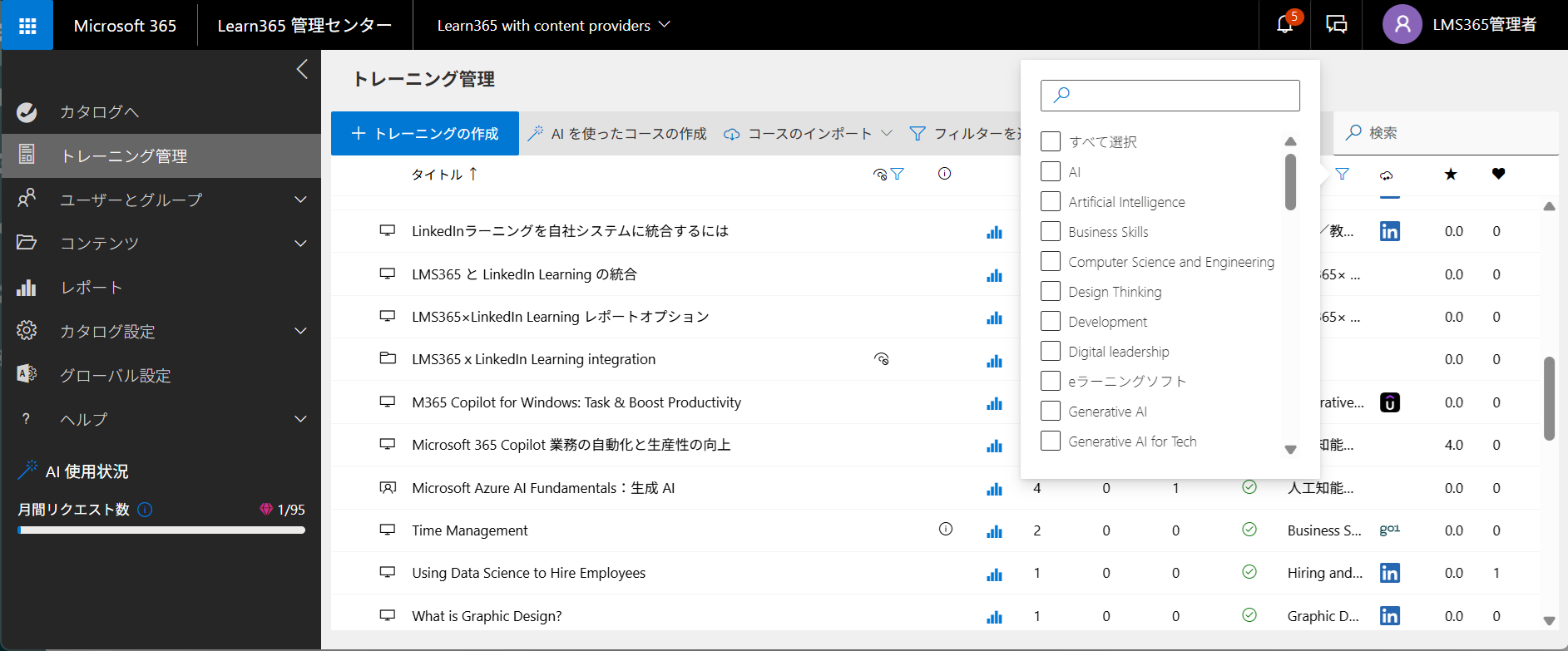Expand the カタログ設定 menu

tap(301, 331)
